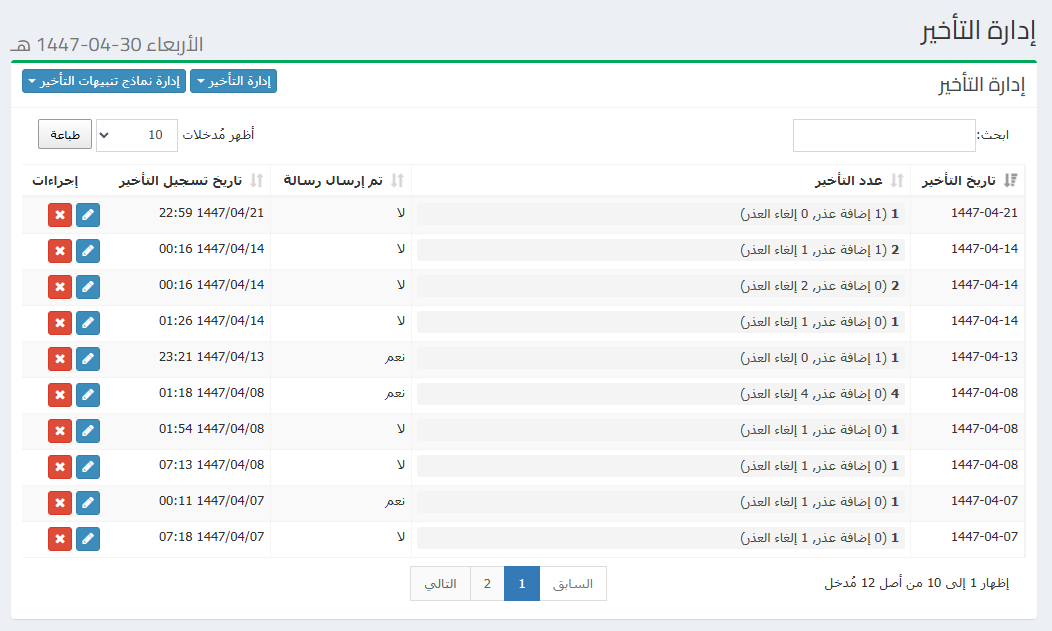Edit the record registered at 01:26
Viewport: 1052px width, 631px height.
(88, 323)
